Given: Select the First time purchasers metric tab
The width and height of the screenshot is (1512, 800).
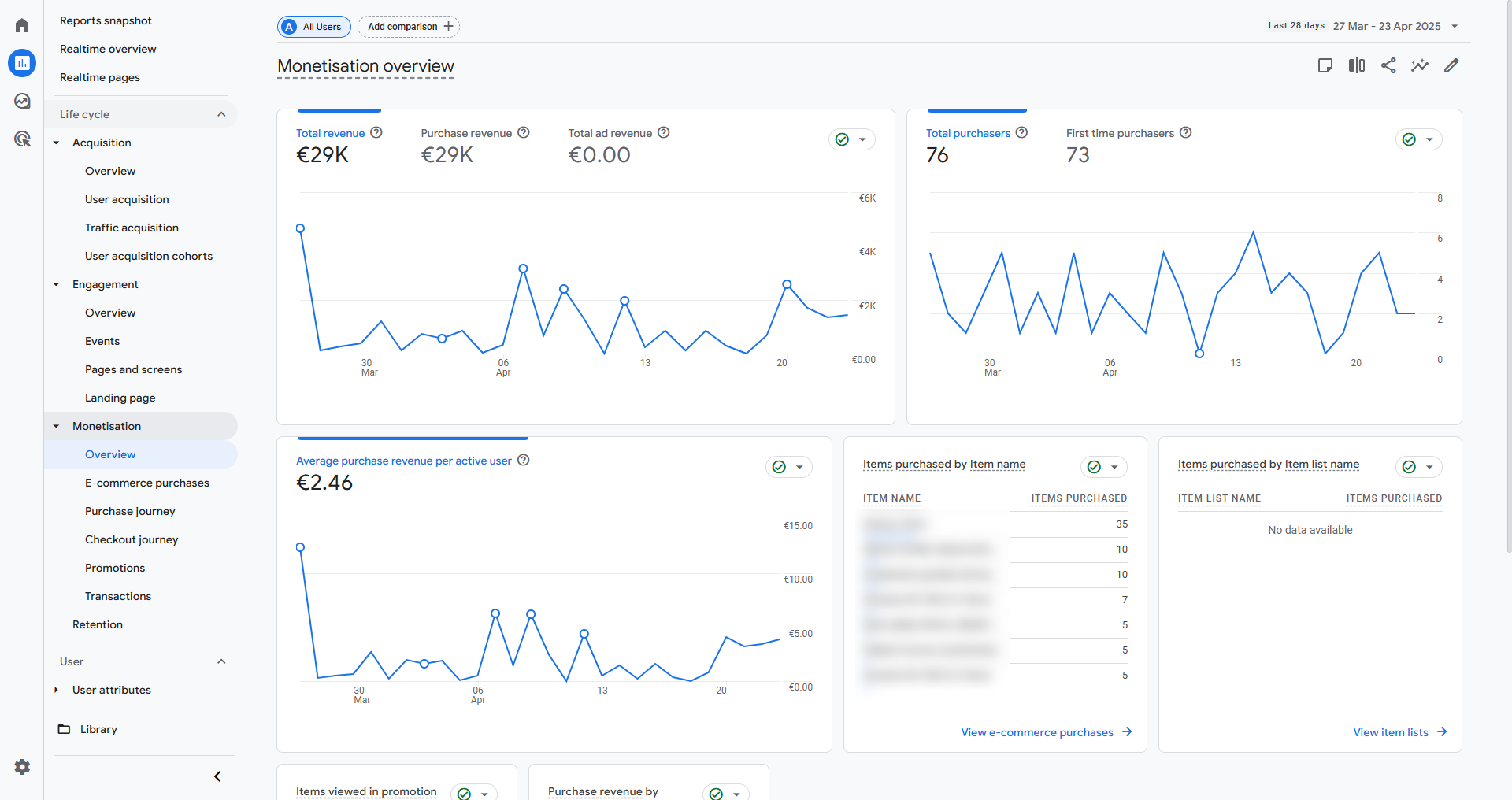Looking at the screenshot, I should pos(1120,133).
